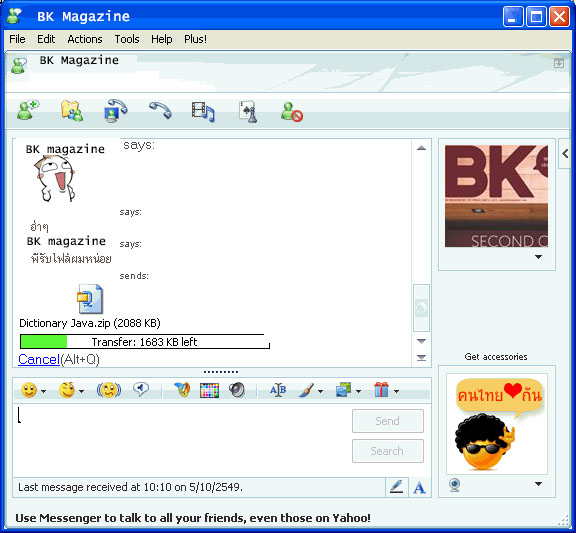Send a voice clip
Screen dimensions: 576x533
tap(141, 390)
